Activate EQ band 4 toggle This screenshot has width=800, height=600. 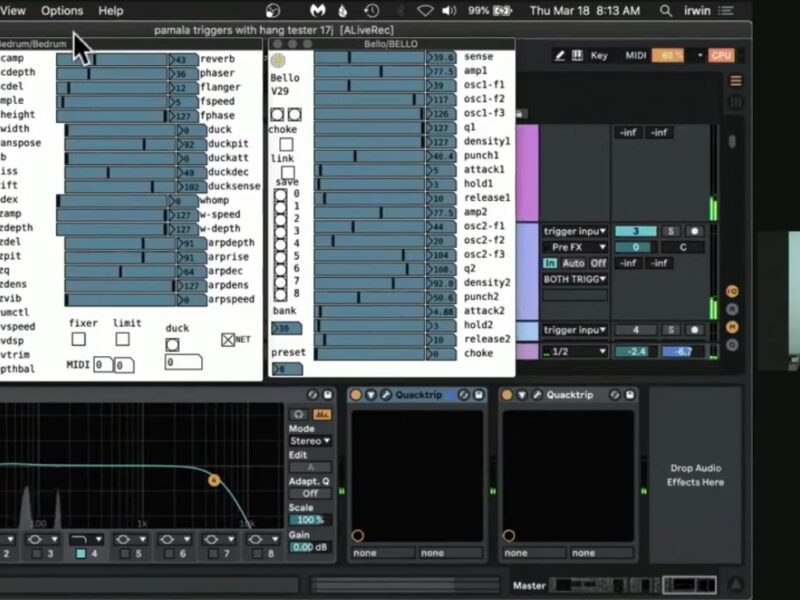point(81,553)
